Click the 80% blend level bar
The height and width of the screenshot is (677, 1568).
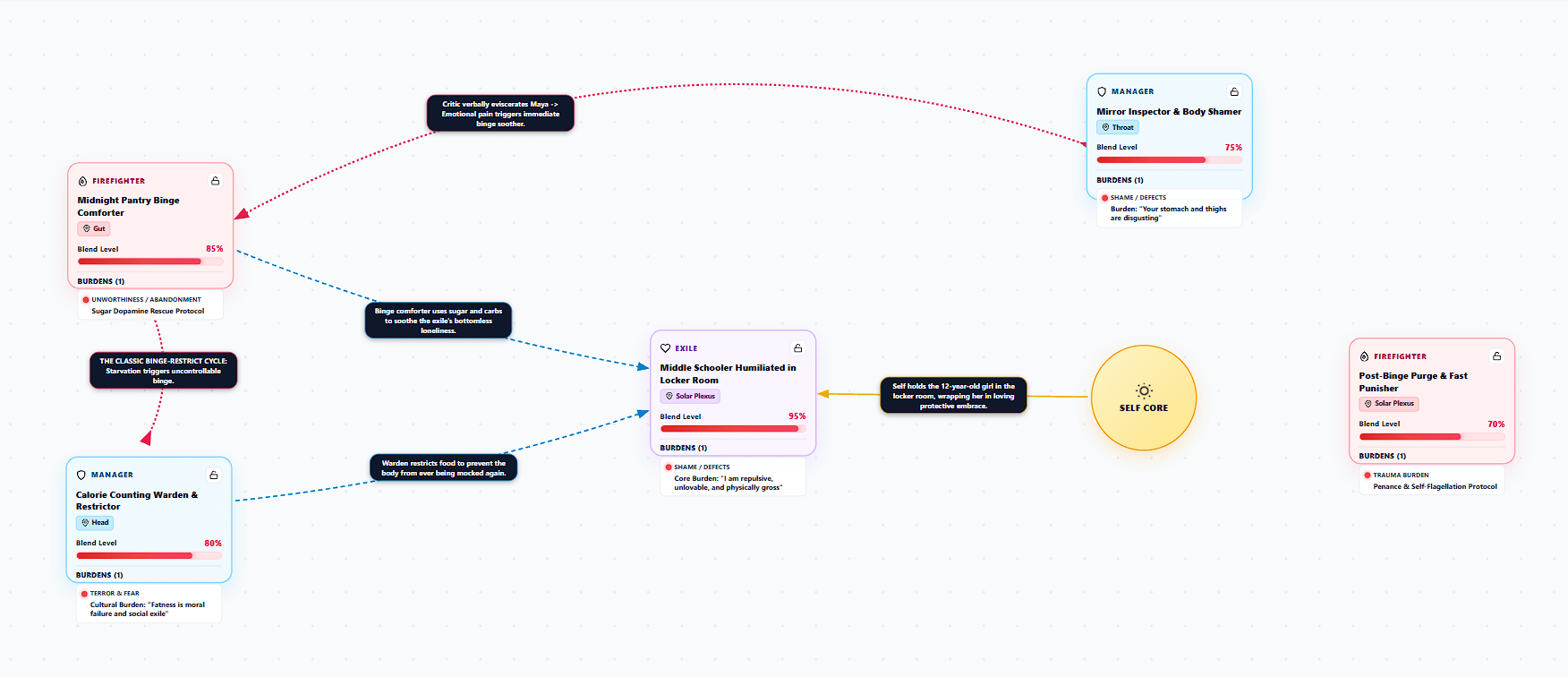149,555
